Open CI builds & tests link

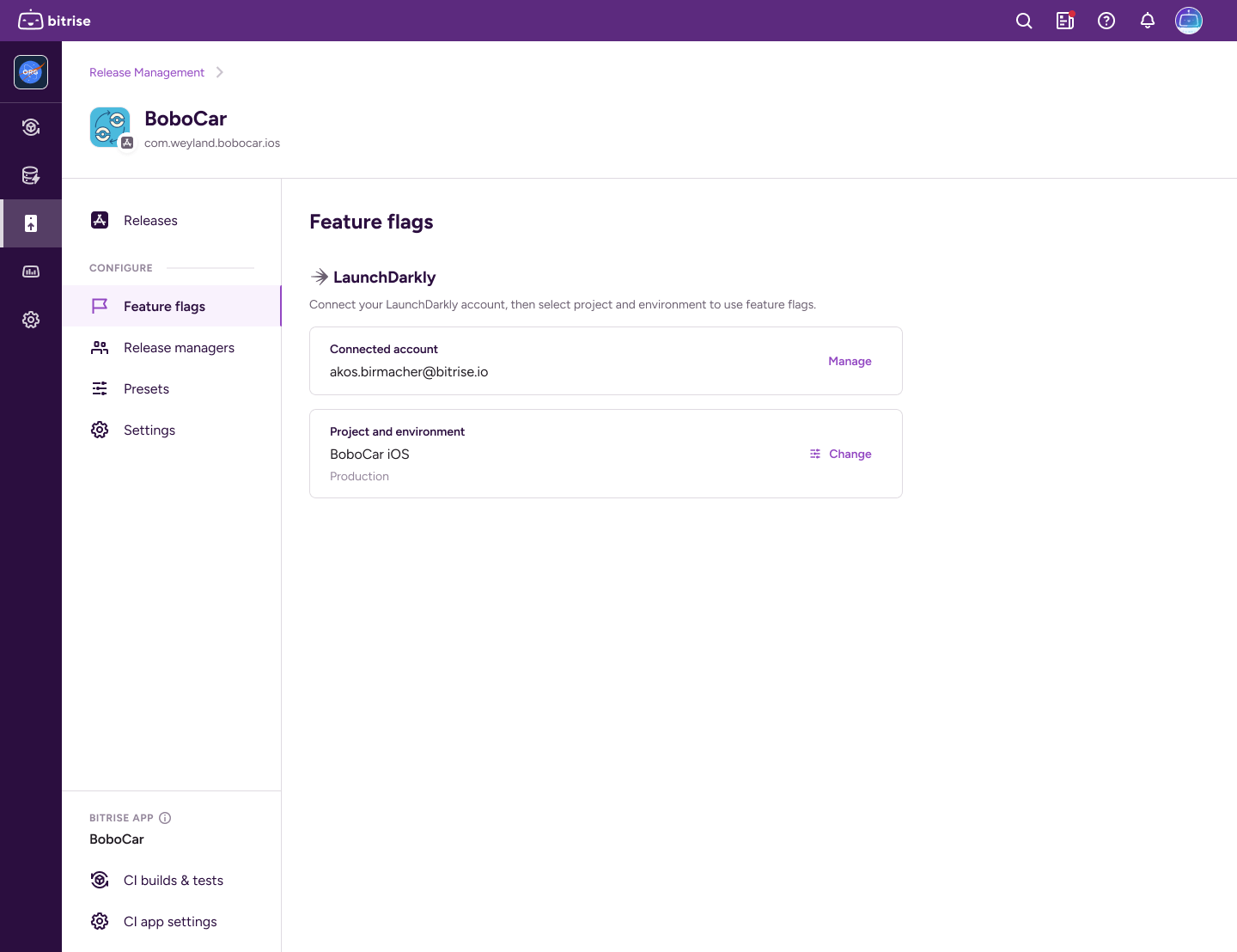pos(173,881)
